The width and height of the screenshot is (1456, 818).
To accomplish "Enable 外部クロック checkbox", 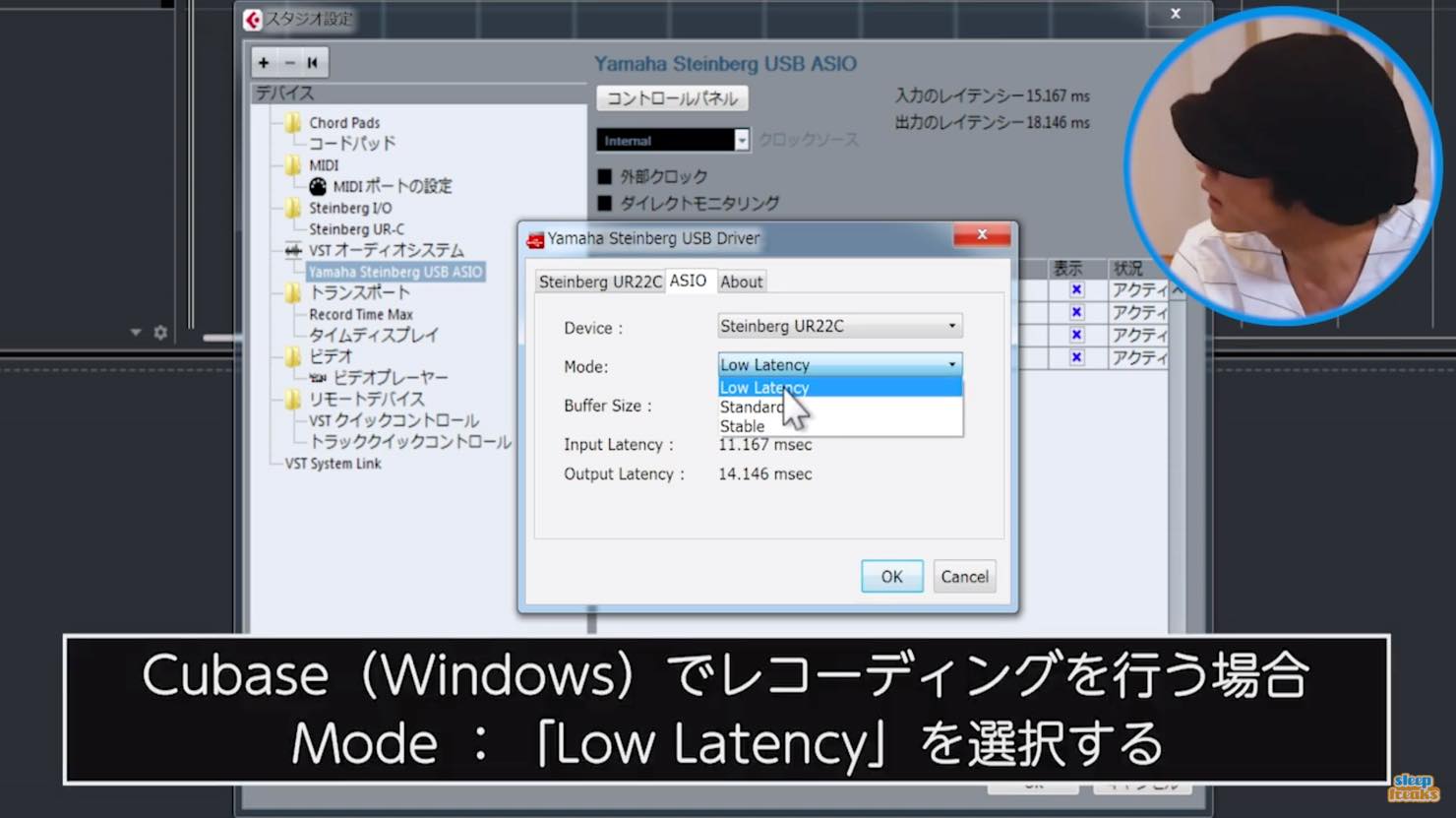I will coord(605,177).
